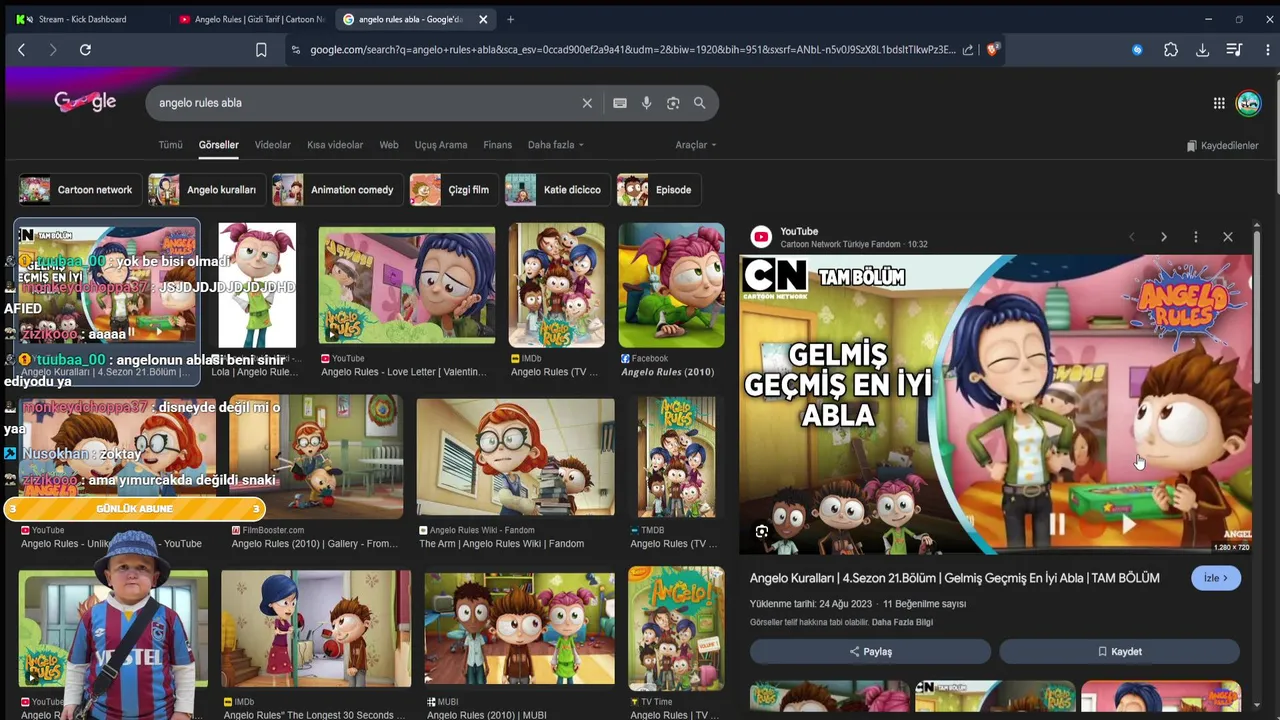Click the YouTube source icon in preview
This screenshot has height=720, width=1280.
click(x=761, y=237)
